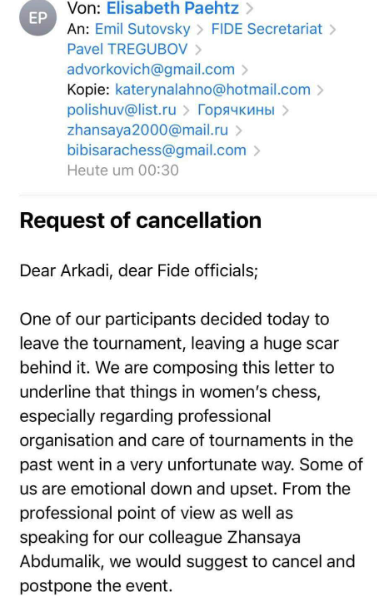Tap the Request of cancellation subject
Viewport: 377px width, 605px height.
pos(141,221)
